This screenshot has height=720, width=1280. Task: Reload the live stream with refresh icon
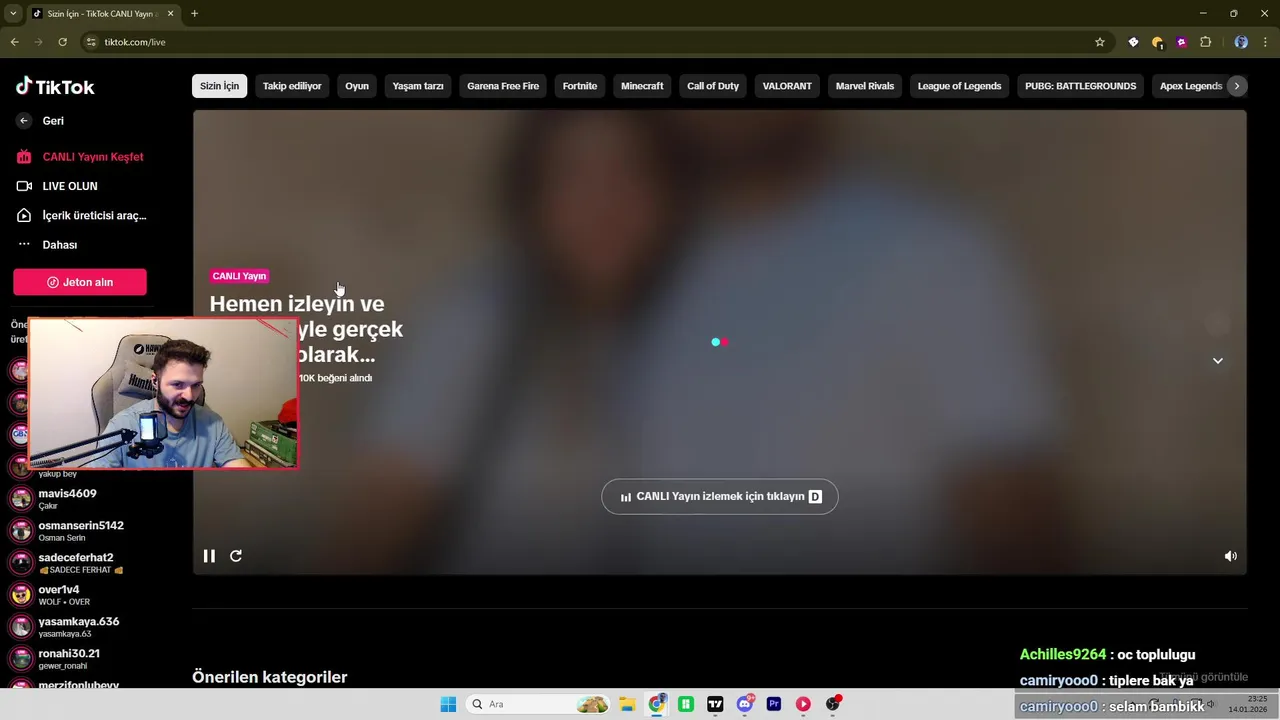click(x=236, y=556)
